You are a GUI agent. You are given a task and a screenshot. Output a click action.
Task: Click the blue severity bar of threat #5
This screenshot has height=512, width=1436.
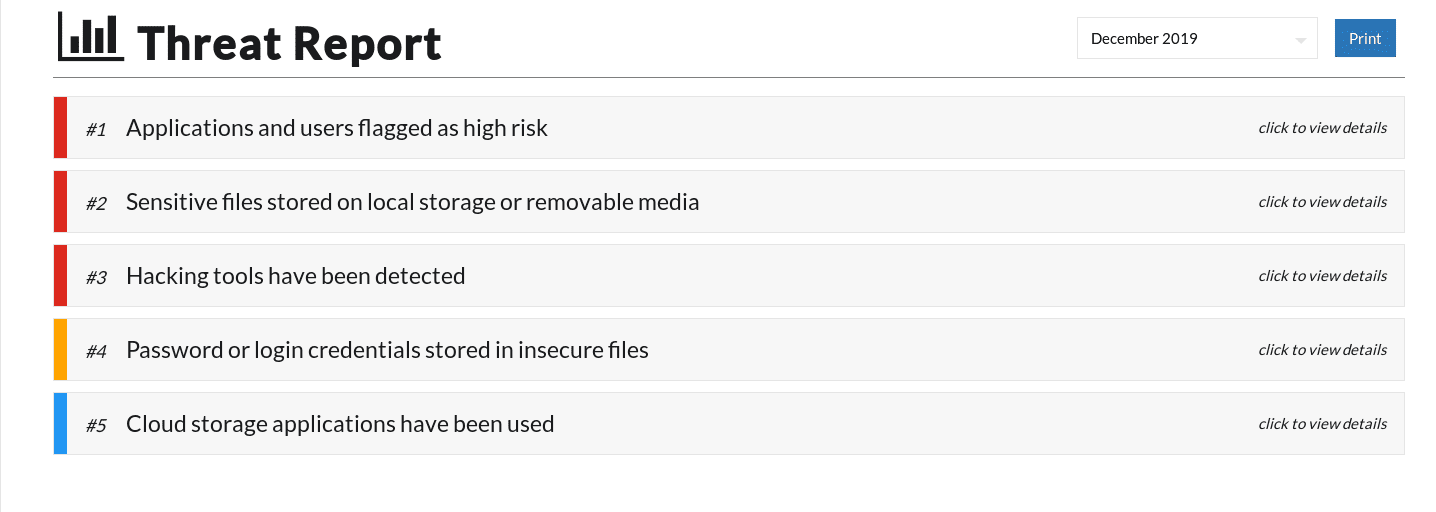60,424
